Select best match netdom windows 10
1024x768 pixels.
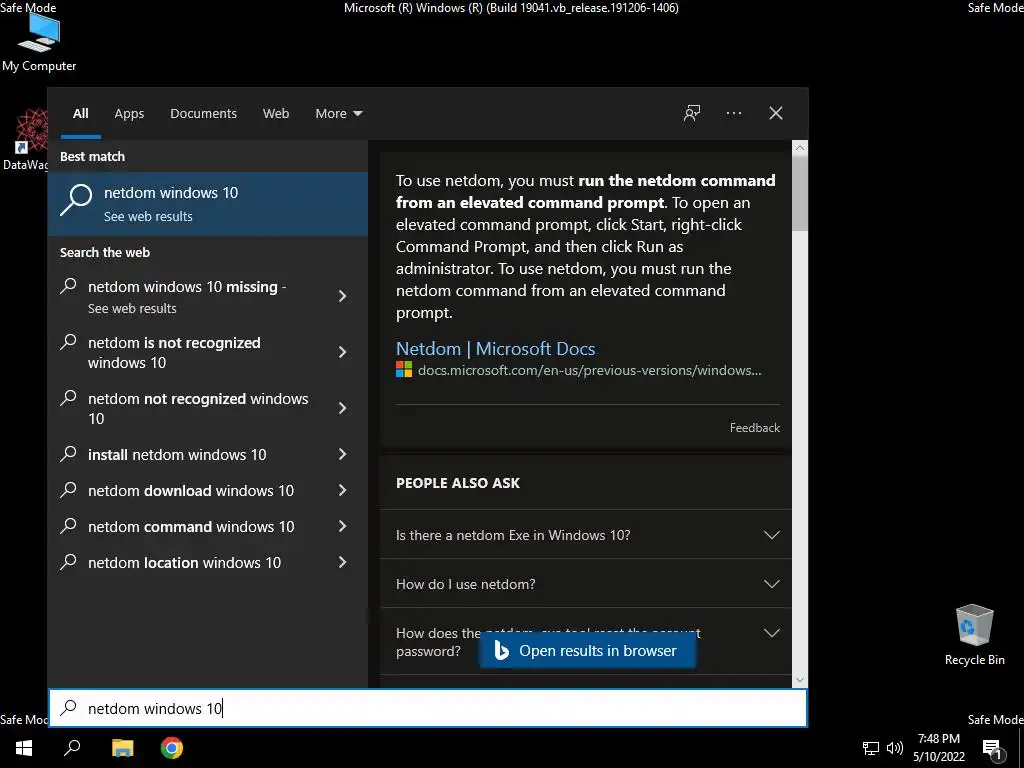(x=208, y=204)
